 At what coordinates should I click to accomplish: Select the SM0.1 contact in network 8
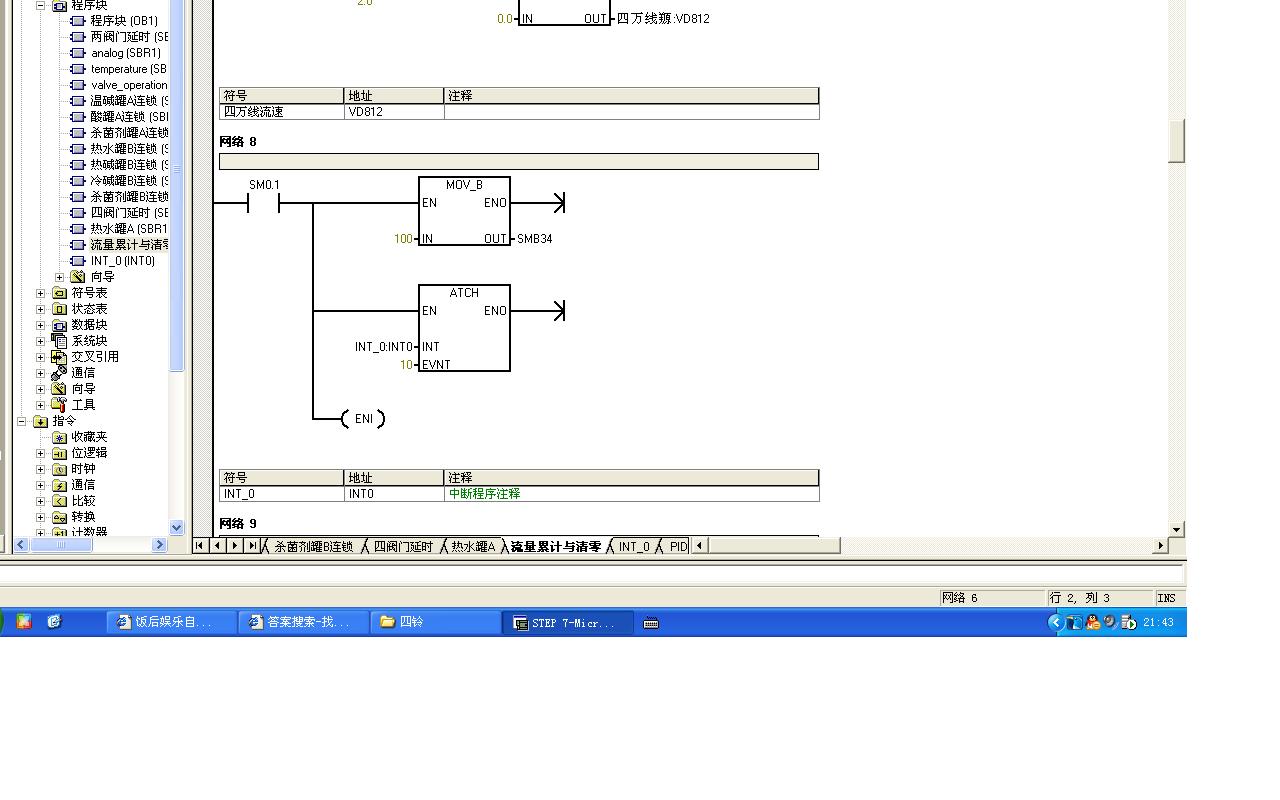pos(264,204)
